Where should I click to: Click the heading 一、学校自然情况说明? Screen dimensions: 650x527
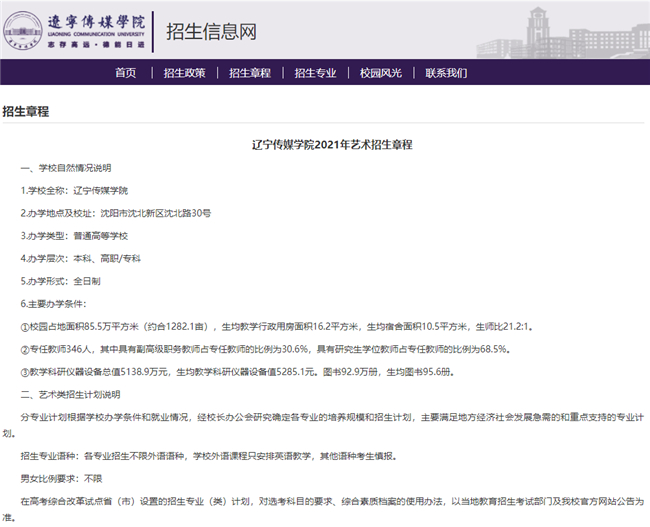pyautogui.click(x=66, y=168)
